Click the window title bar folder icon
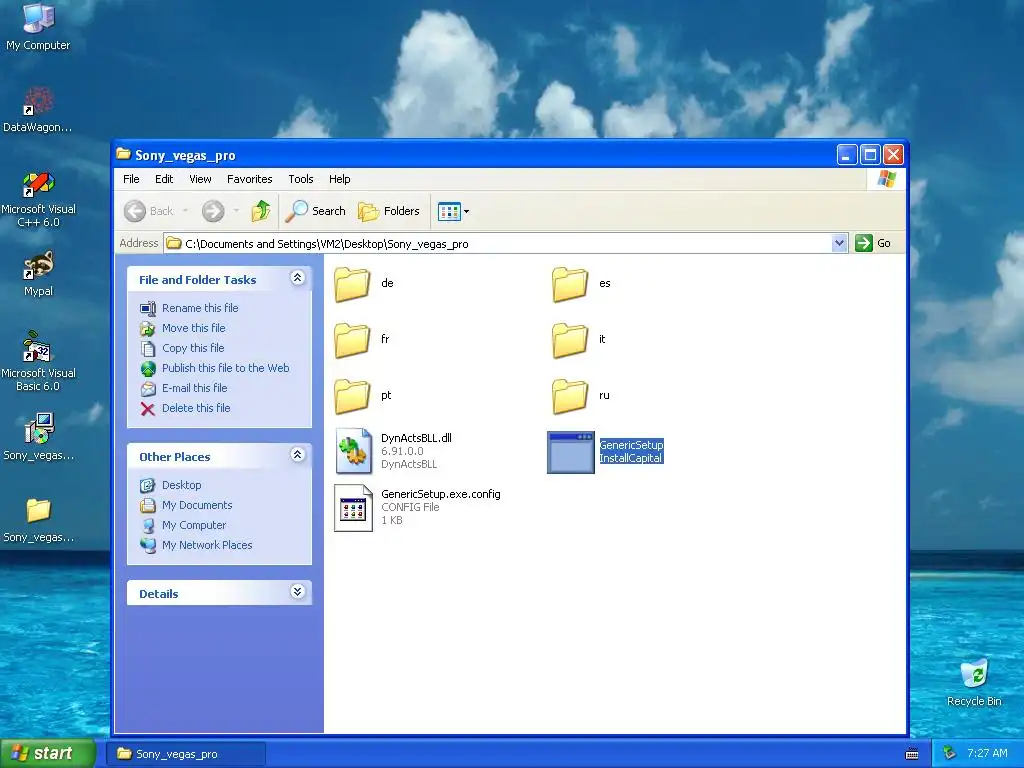The image size is (1024, 768). pos(123,154)
